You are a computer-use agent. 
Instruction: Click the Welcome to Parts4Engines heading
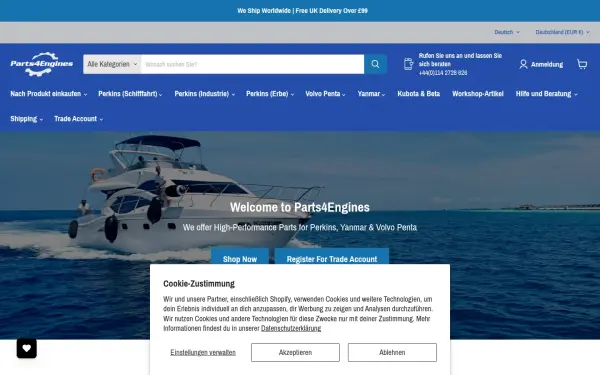click(x=300, y=207)
